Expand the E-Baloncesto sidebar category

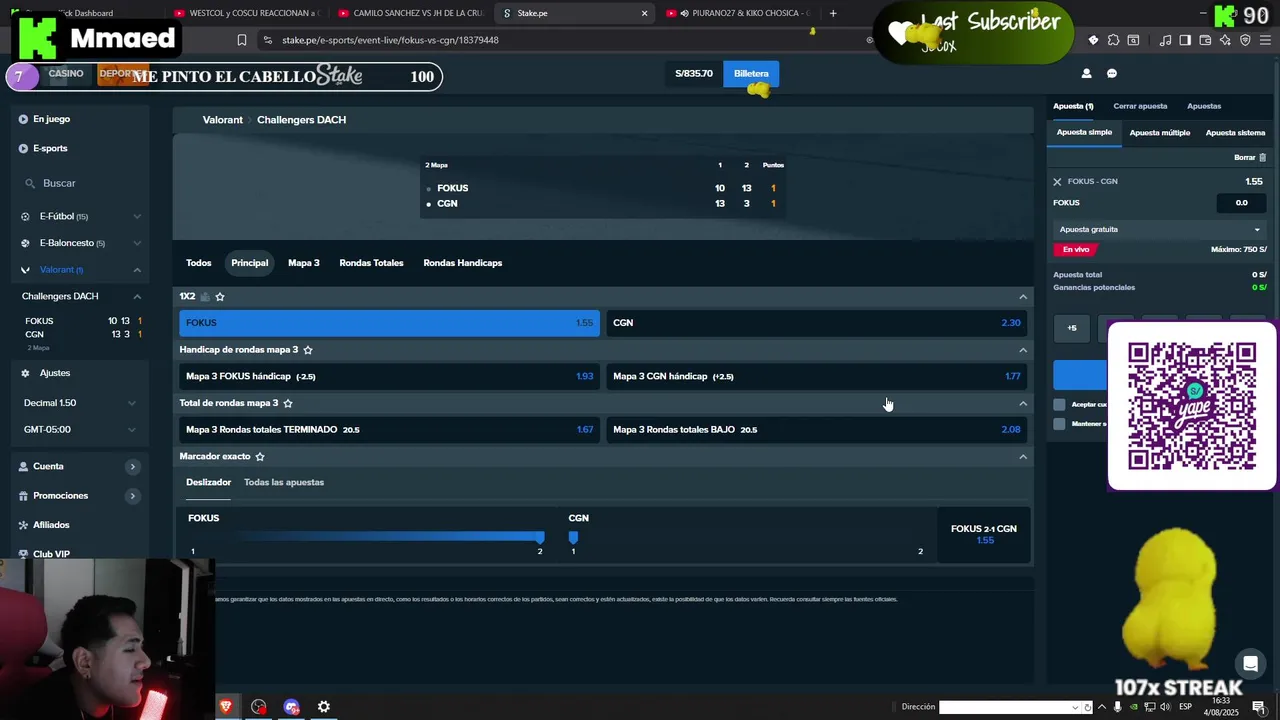point(137,243)
